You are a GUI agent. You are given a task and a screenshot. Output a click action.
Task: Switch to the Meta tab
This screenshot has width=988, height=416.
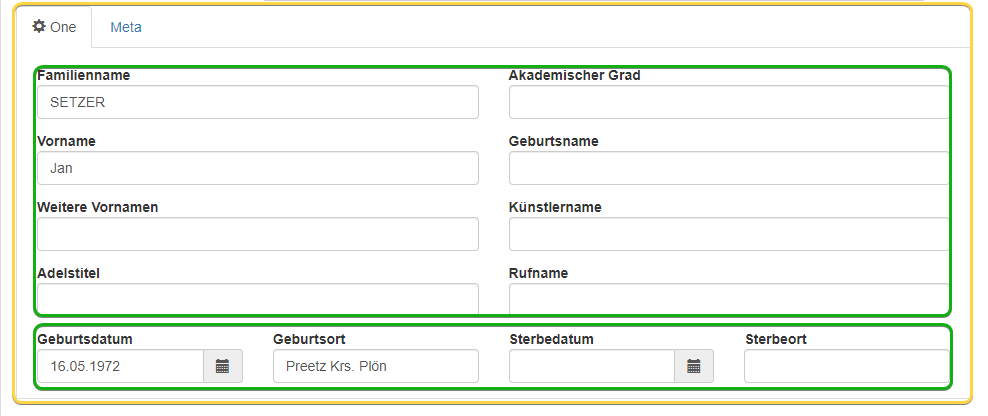(126, 27)
